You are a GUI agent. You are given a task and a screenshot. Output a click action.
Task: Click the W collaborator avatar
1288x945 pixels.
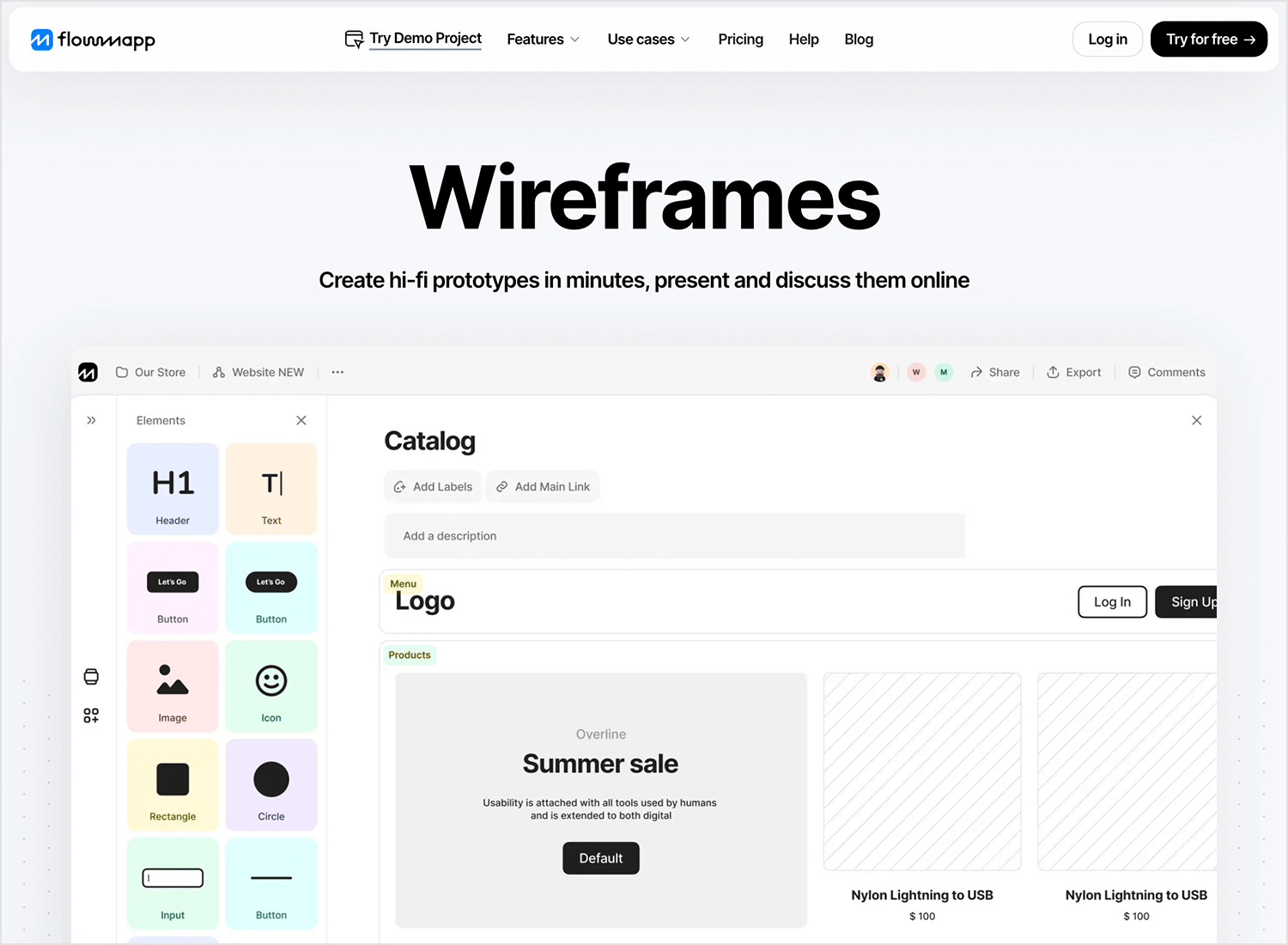coord(916,372)
